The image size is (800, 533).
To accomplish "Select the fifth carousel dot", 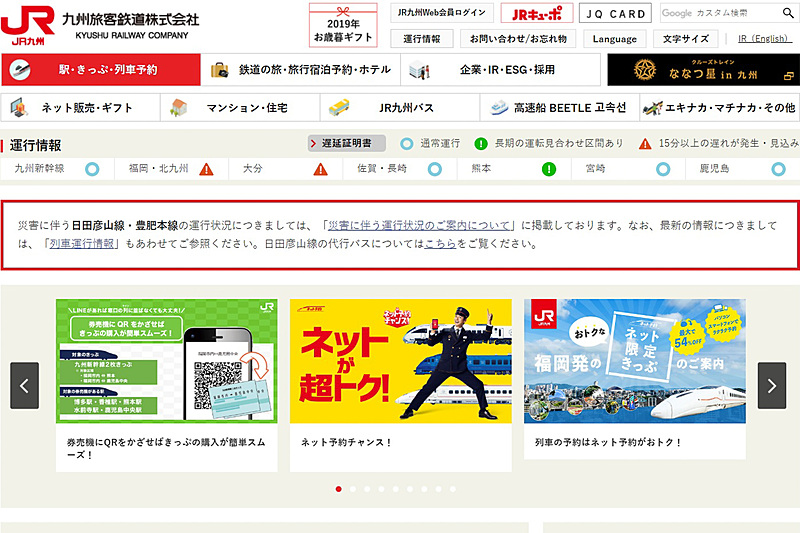I will (396, 489).
